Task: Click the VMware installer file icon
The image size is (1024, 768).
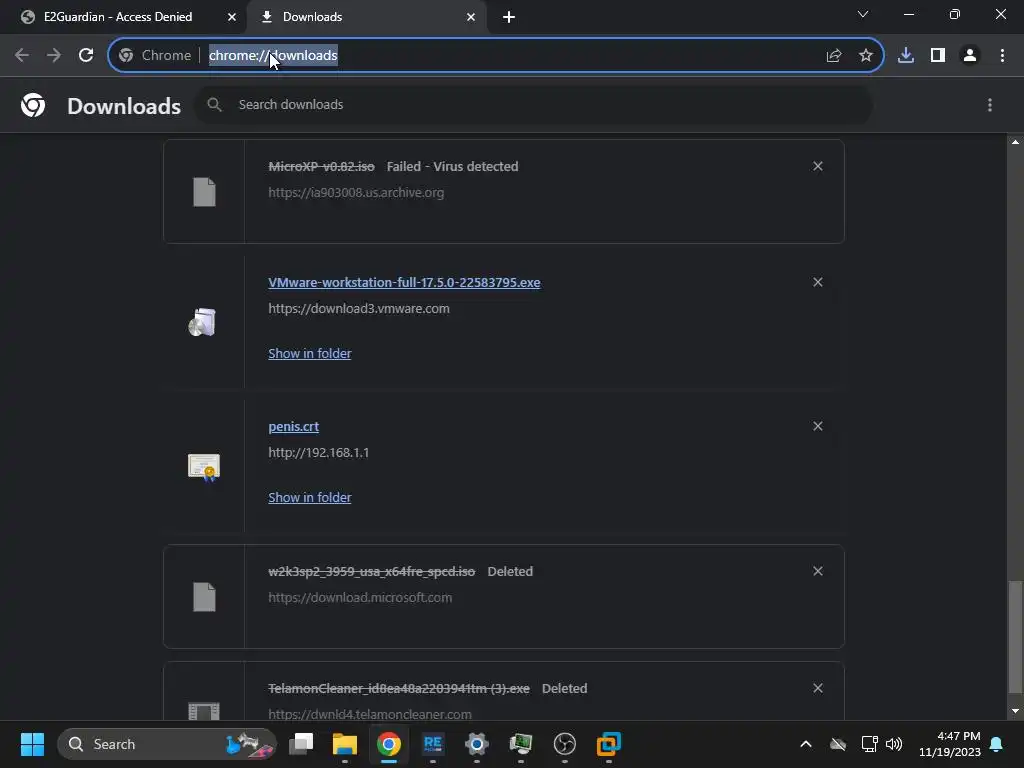Action: [203, 323]
